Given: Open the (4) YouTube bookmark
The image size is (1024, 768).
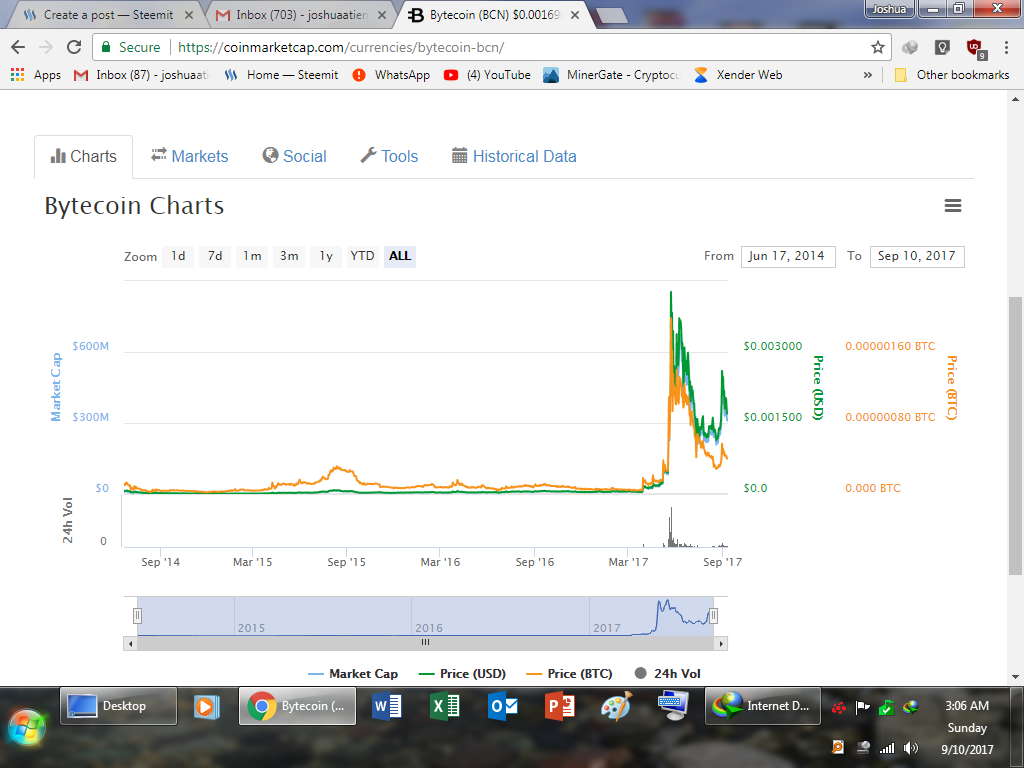Looking at the screenshot, I should [487, 75].
